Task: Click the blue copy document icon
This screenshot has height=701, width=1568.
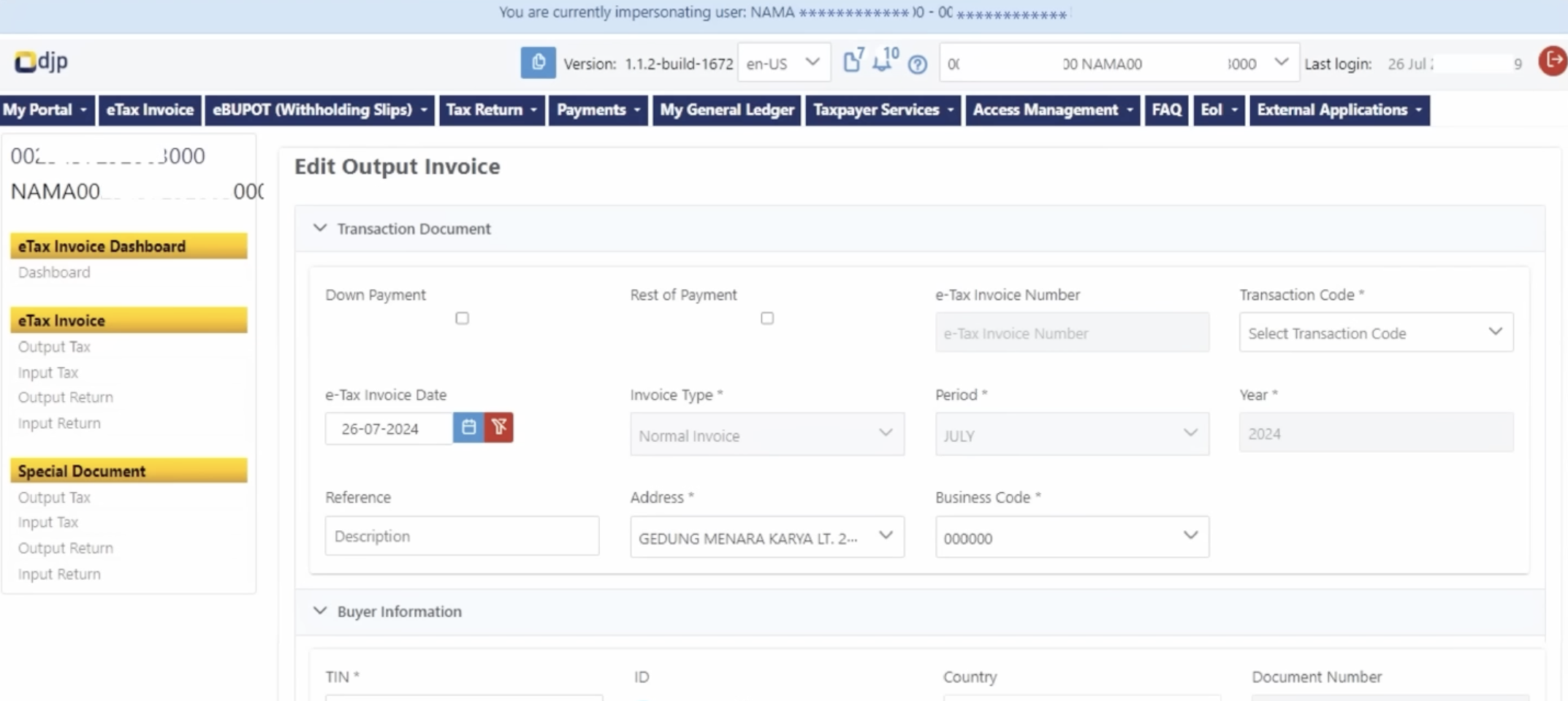Action: 538,63
